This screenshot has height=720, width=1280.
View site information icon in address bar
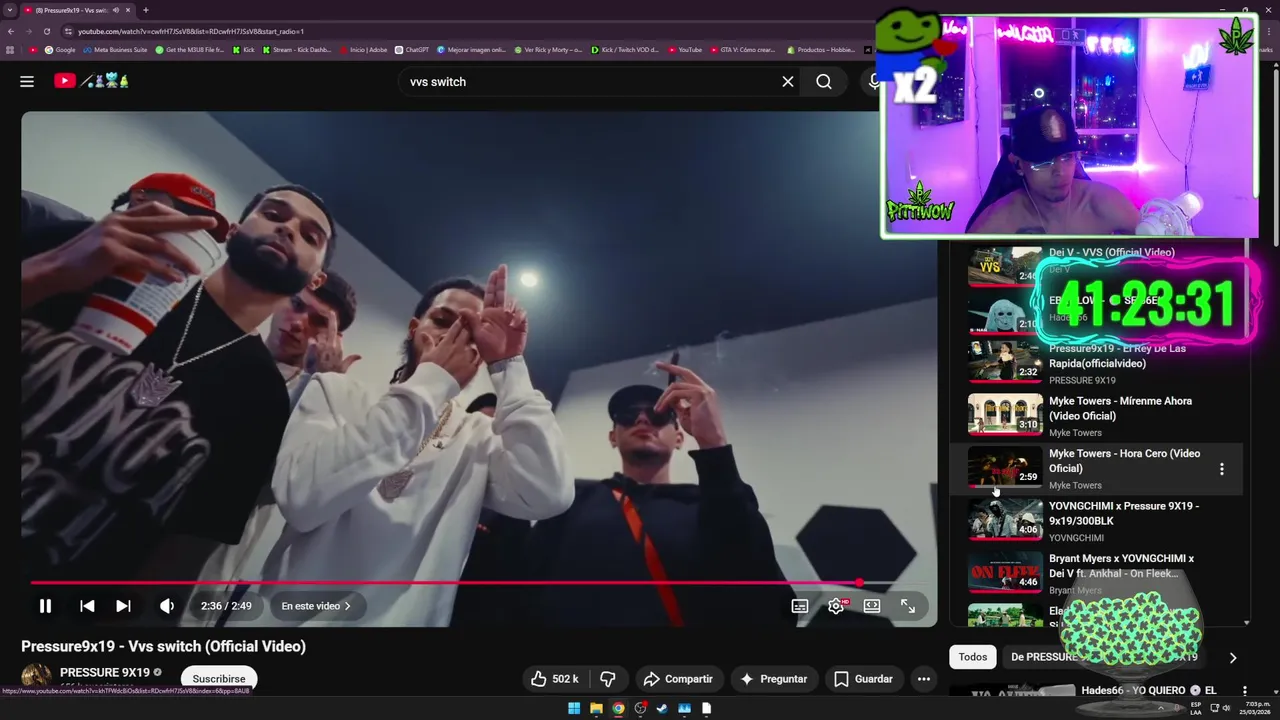tap(69, 31)
